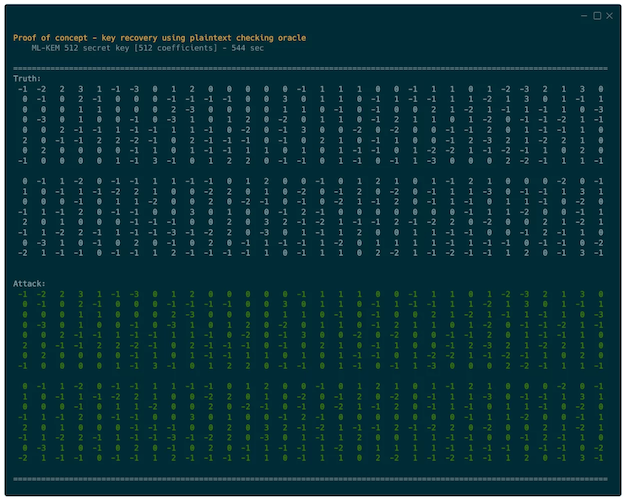The image size is (626, 500).
Task: Select the "Truth:" label
Action: [x=27, y=78]
